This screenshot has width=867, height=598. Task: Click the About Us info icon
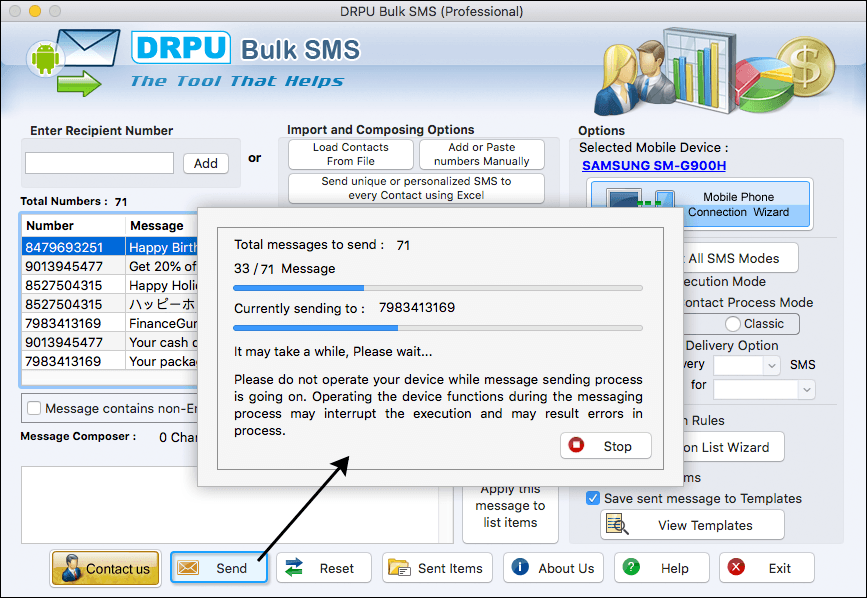(520, 567)
